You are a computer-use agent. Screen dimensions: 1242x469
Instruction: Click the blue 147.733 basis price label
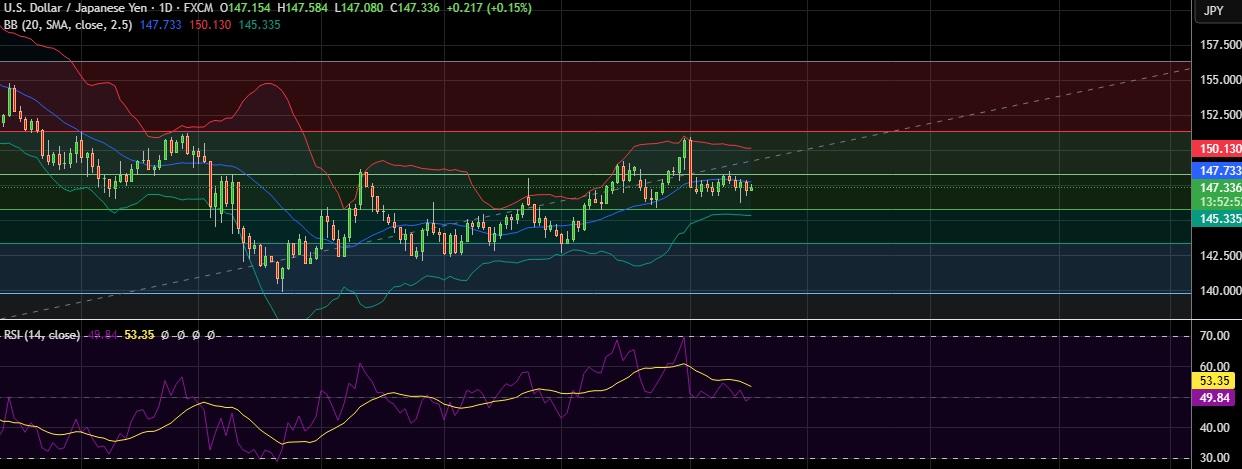(1218, 171)
